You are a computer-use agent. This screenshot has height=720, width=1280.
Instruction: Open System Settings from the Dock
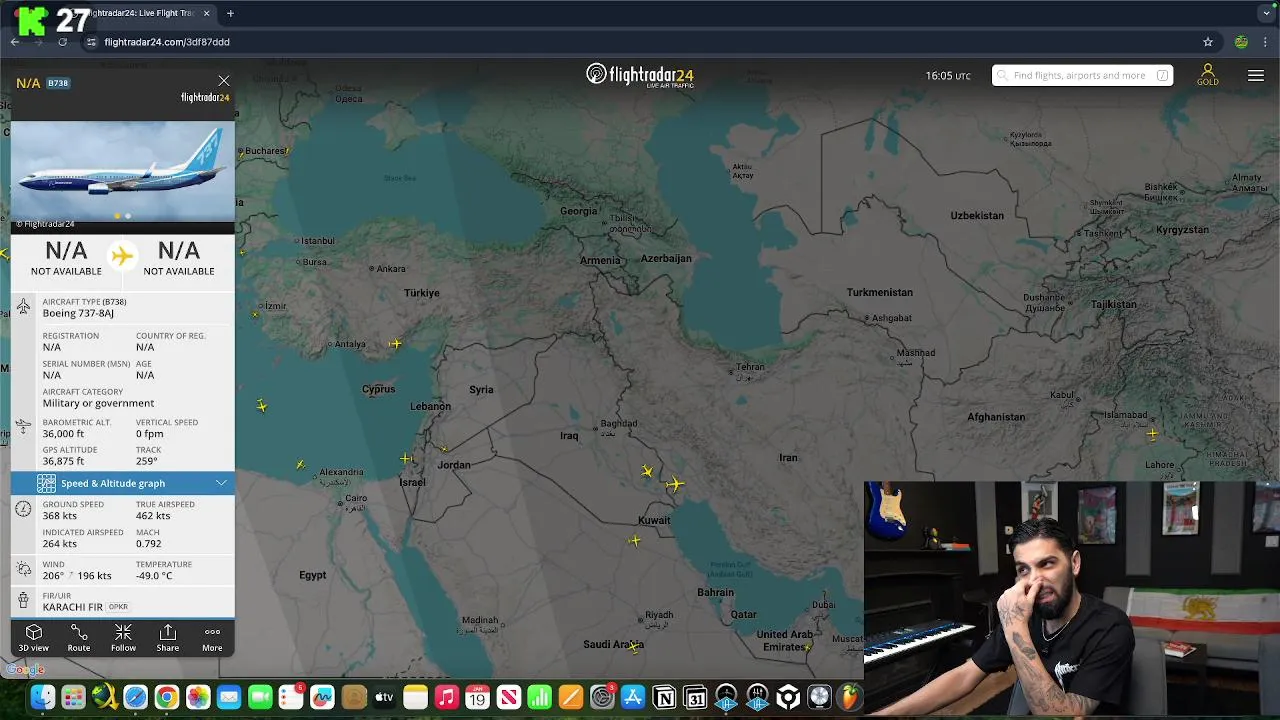602,697
